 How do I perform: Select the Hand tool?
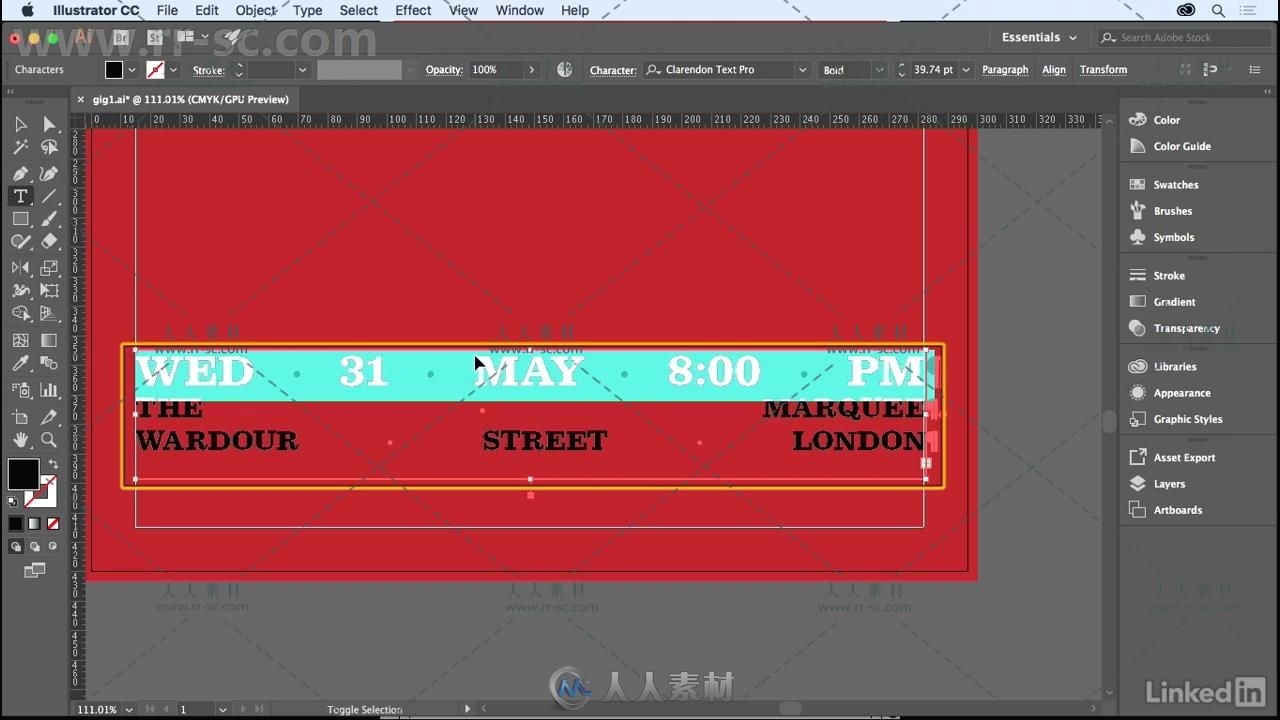20,440
